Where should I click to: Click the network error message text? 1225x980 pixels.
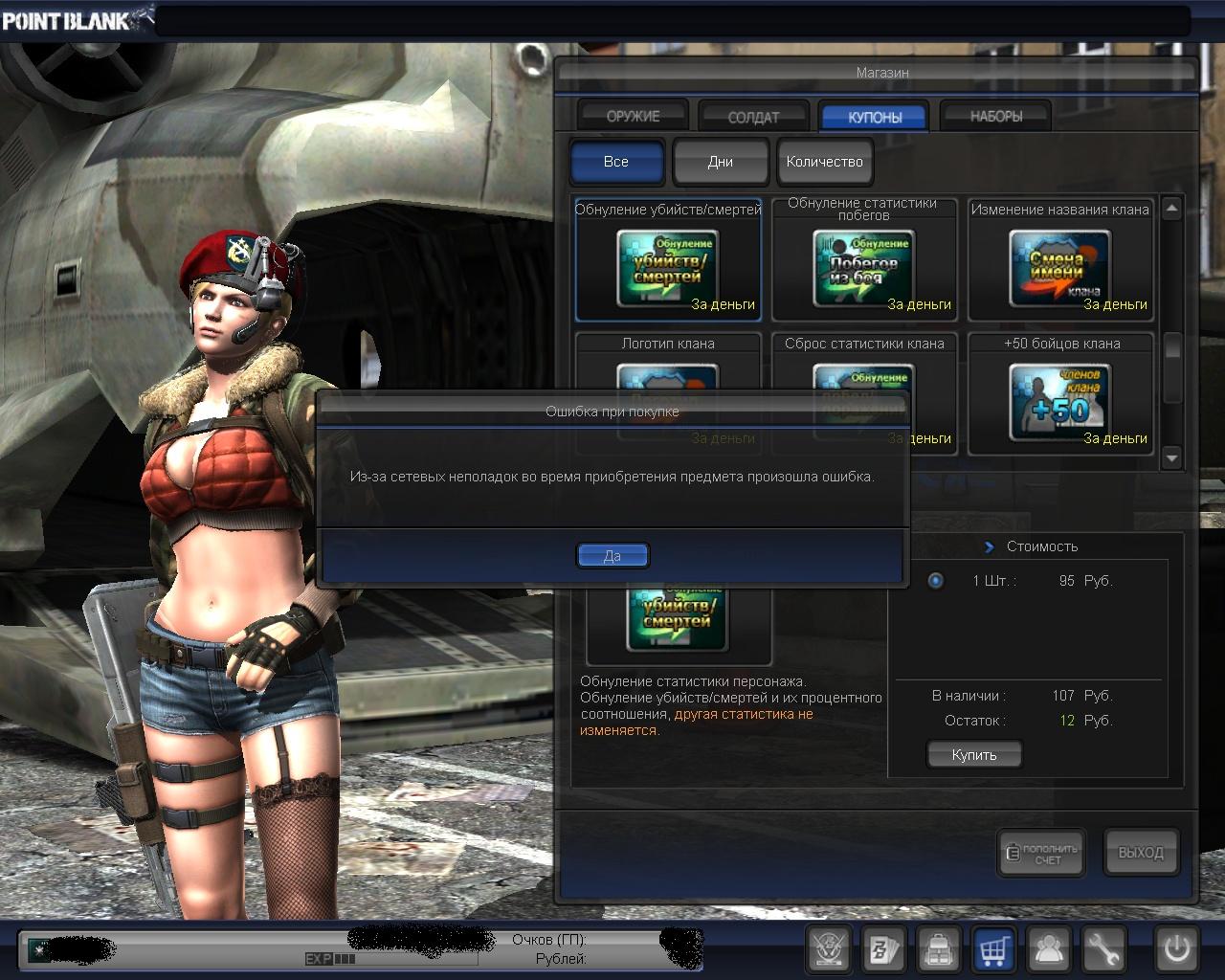pos(612,476)
